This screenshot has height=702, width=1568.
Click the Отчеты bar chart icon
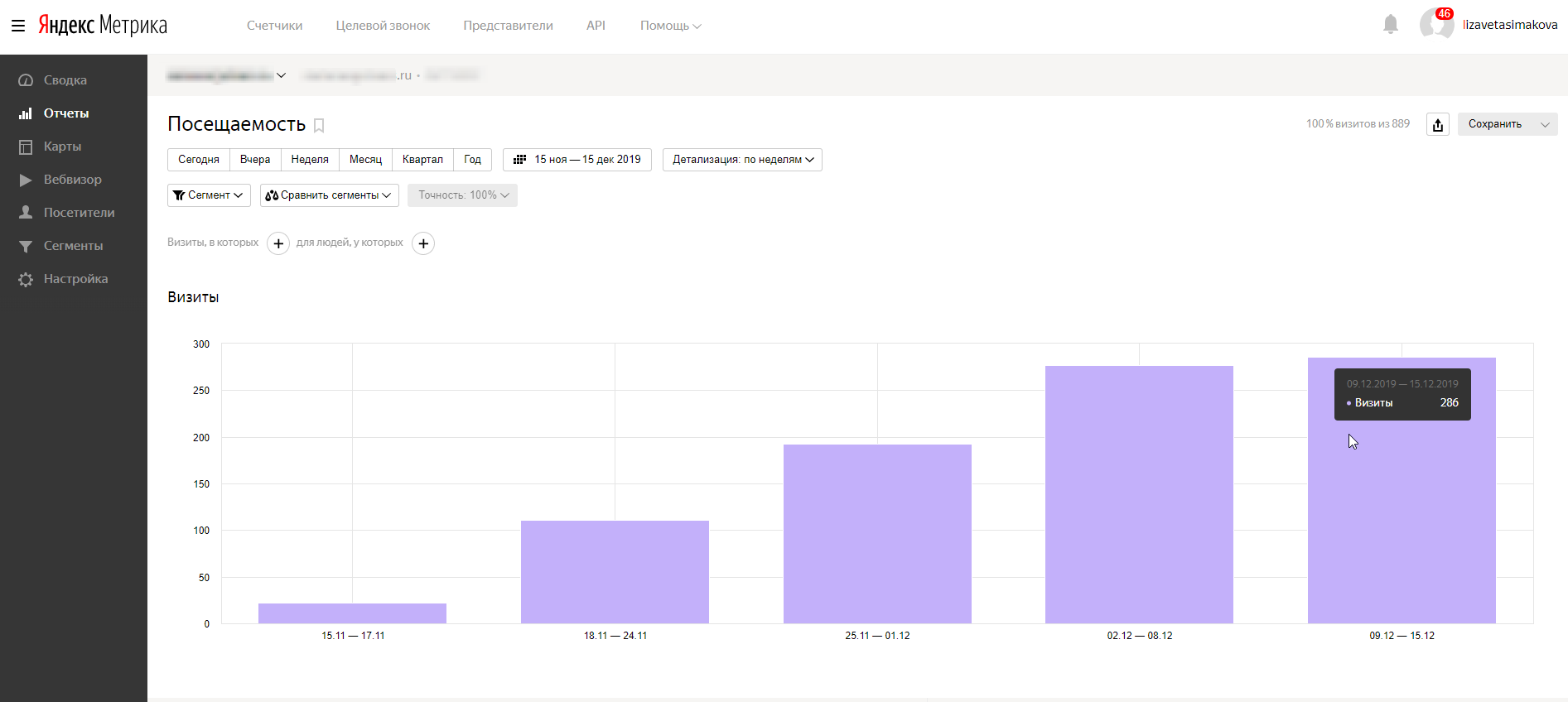[x=26, y=113]
